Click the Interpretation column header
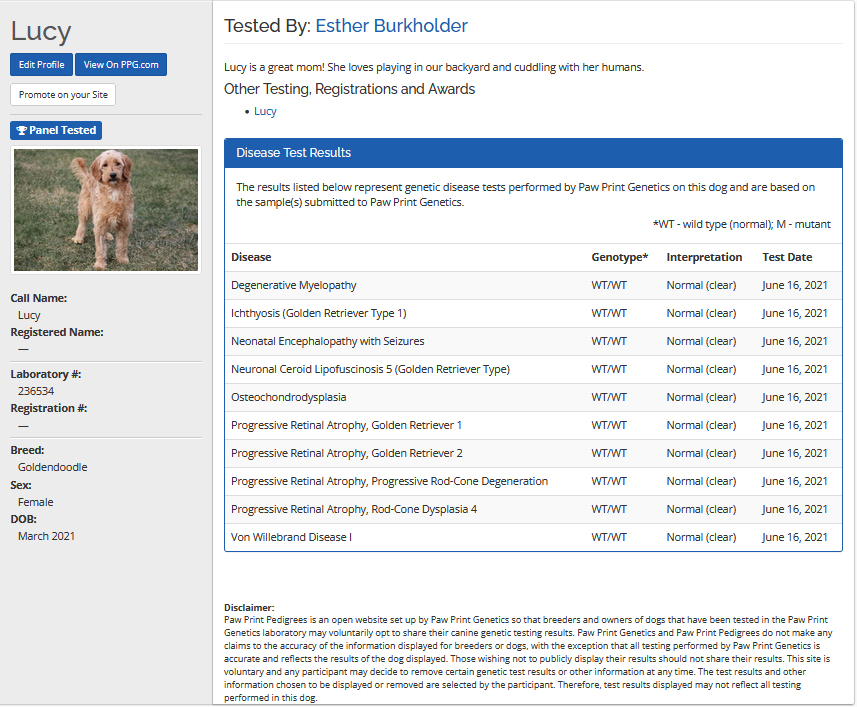 (704, 257)
